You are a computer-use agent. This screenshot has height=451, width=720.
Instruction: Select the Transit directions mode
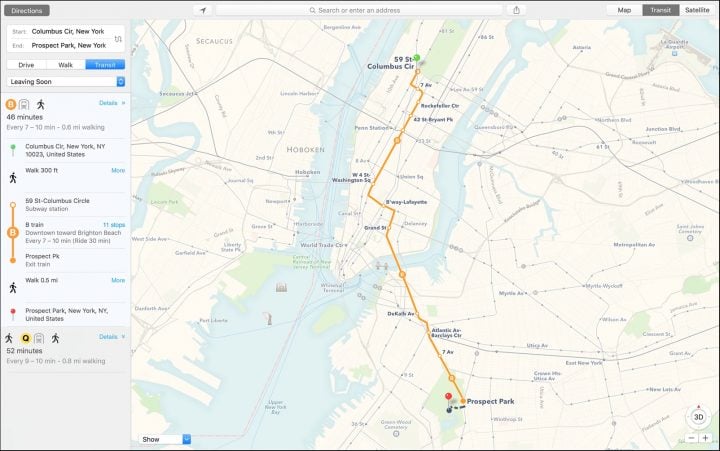pos(105,65)
